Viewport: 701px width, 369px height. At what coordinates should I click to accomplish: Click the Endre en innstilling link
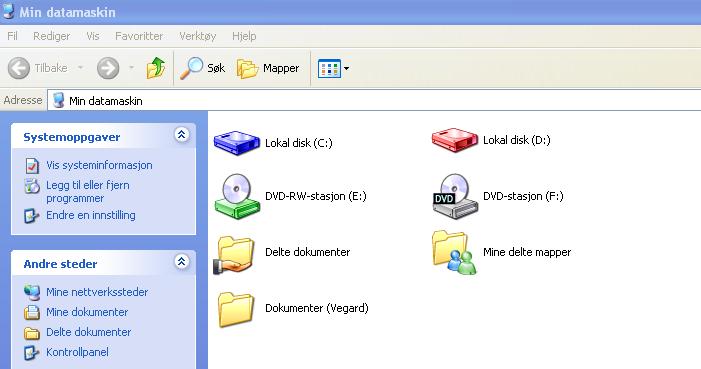pos(91,215)
